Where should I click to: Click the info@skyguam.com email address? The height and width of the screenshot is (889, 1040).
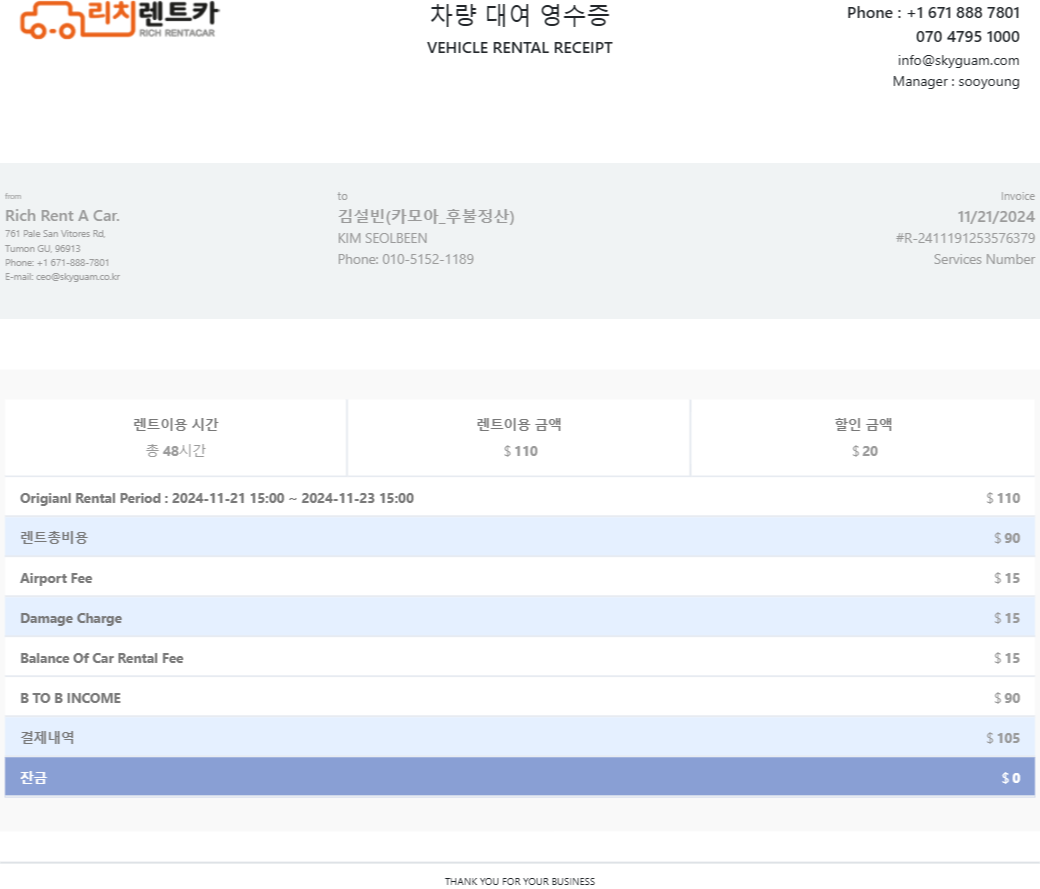[x=958, y=60]
